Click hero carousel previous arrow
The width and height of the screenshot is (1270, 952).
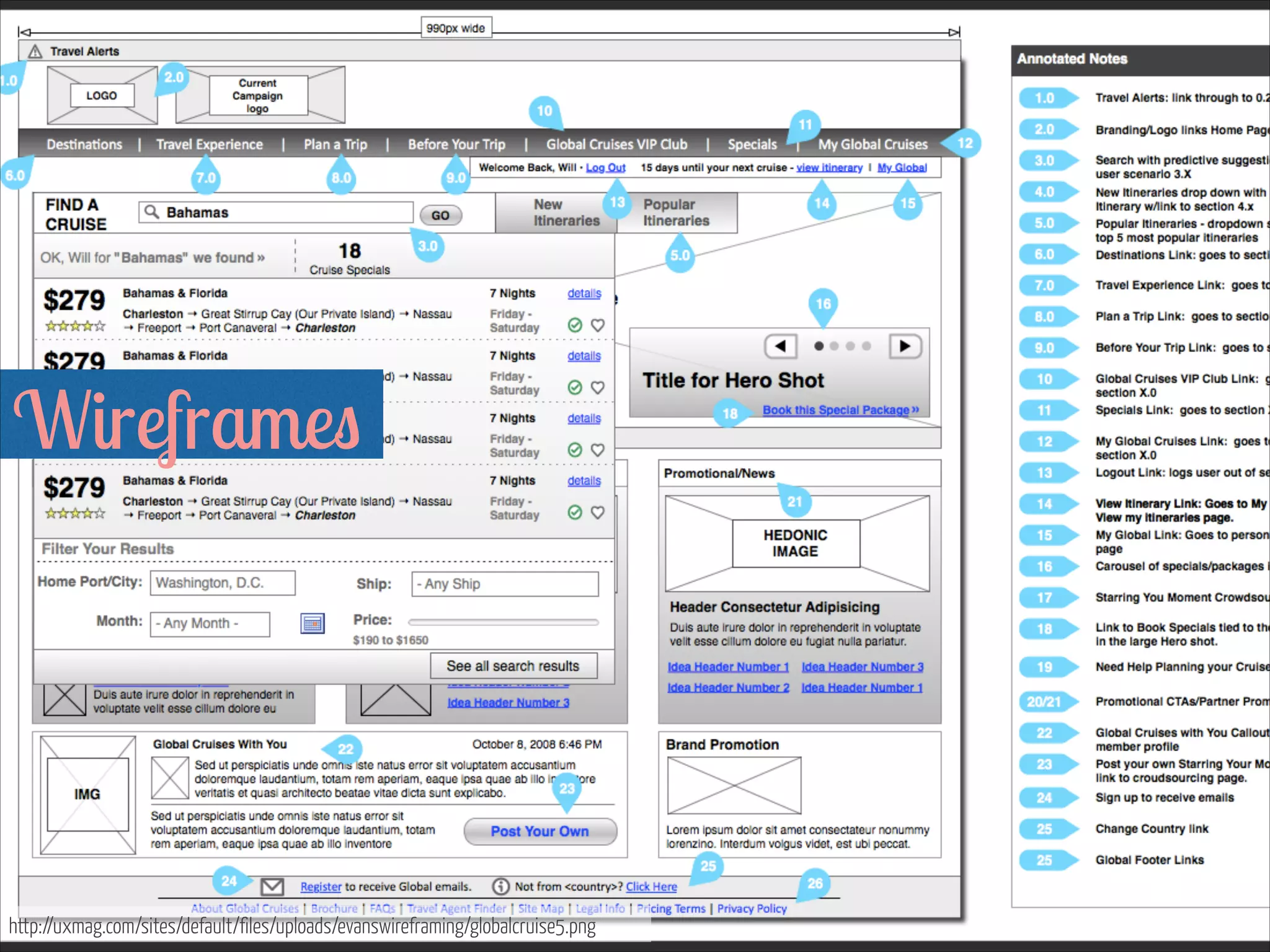point(781,346)
